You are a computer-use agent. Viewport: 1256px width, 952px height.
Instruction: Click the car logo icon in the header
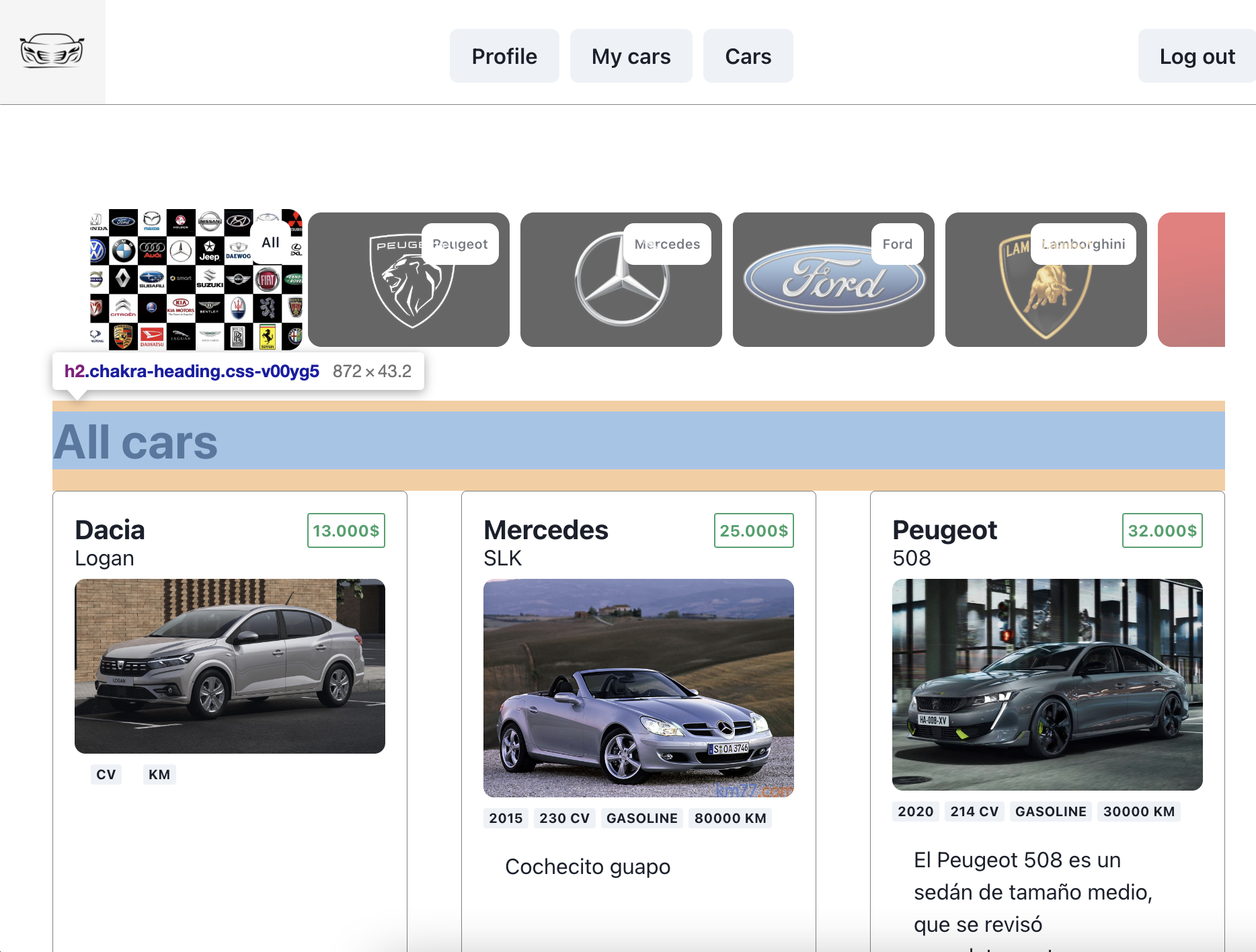(x=52, y=51)
